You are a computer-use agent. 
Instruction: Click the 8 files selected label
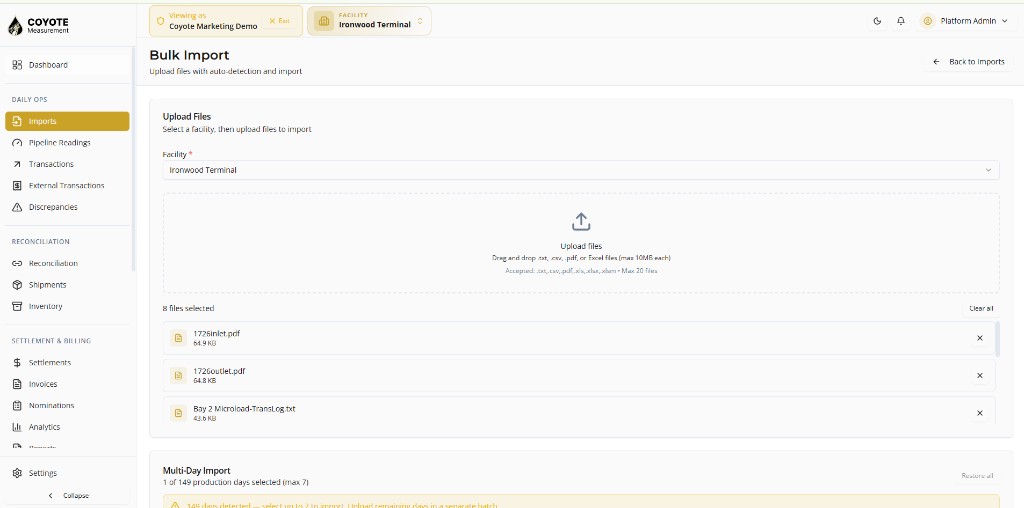pos(188,308)
